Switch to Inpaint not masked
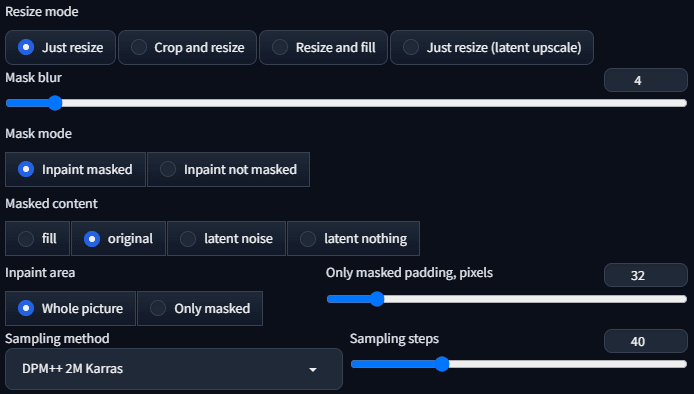The height and width of the screenshot is (394, 694). pyautogui.click(x=228, y=170)
